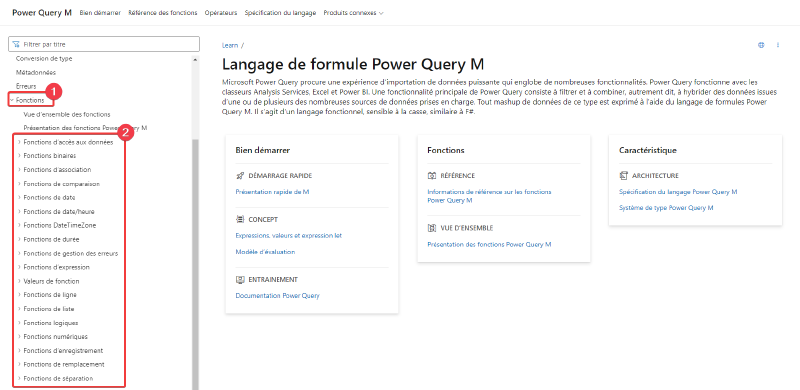Screen dimensions: 800x390
Task: Open Informations de référence sur les fonctions
Action: [x=489, y=196]
